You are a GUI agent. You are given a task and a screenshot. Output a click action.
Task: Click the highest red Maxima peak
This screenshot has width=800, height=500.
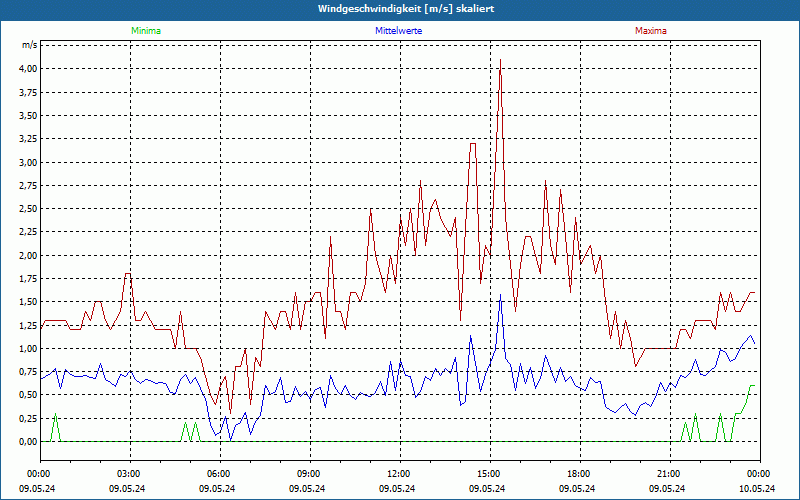500,60
